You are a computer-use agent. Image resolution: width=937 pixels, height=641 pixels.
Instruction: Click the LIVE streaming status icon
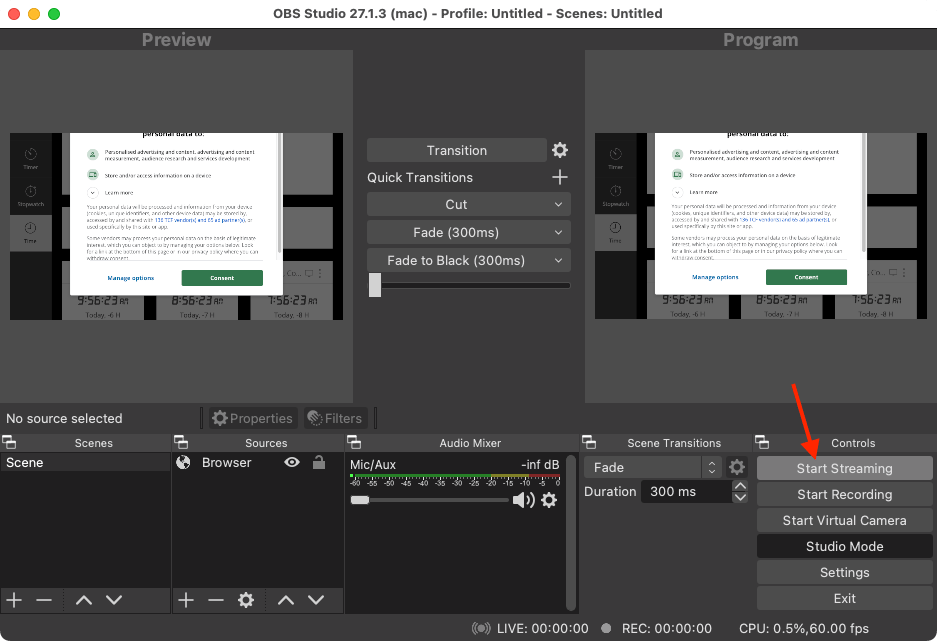click(481, 628)
